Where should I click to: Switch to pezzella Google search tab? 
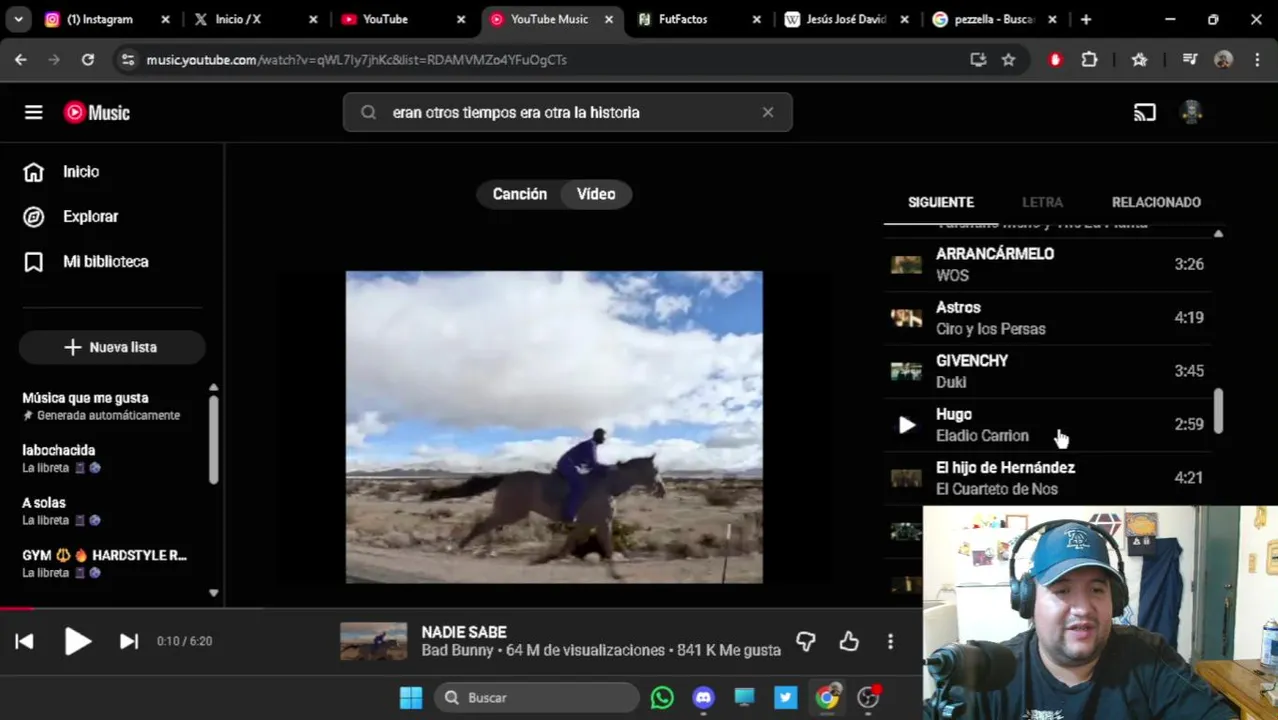(x=994, y=19)
